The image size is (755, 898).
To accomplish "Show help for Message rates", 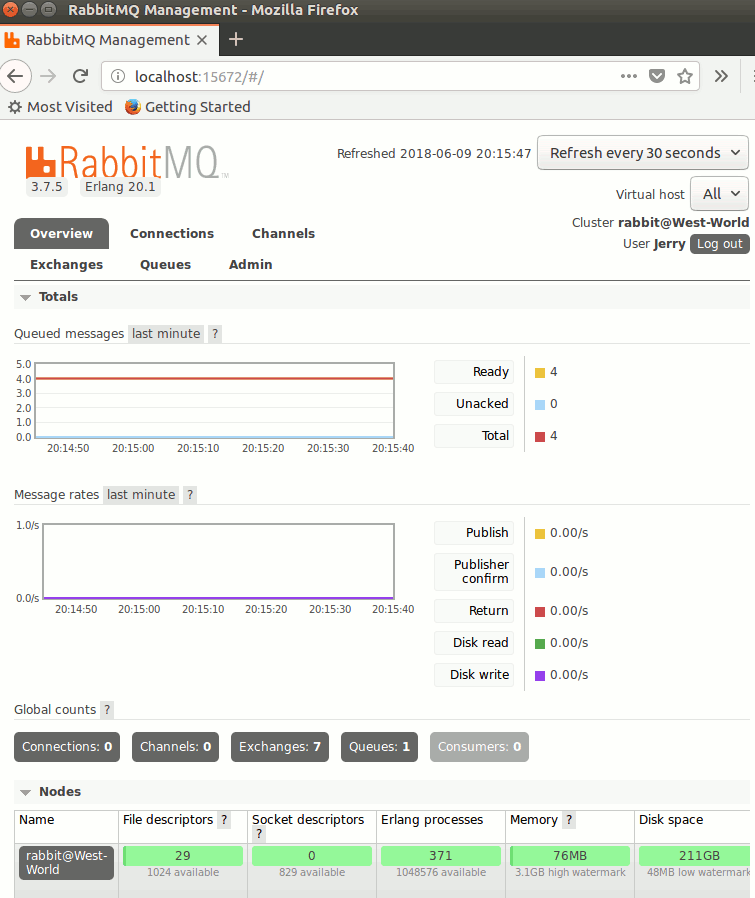I will coord(190,495).
